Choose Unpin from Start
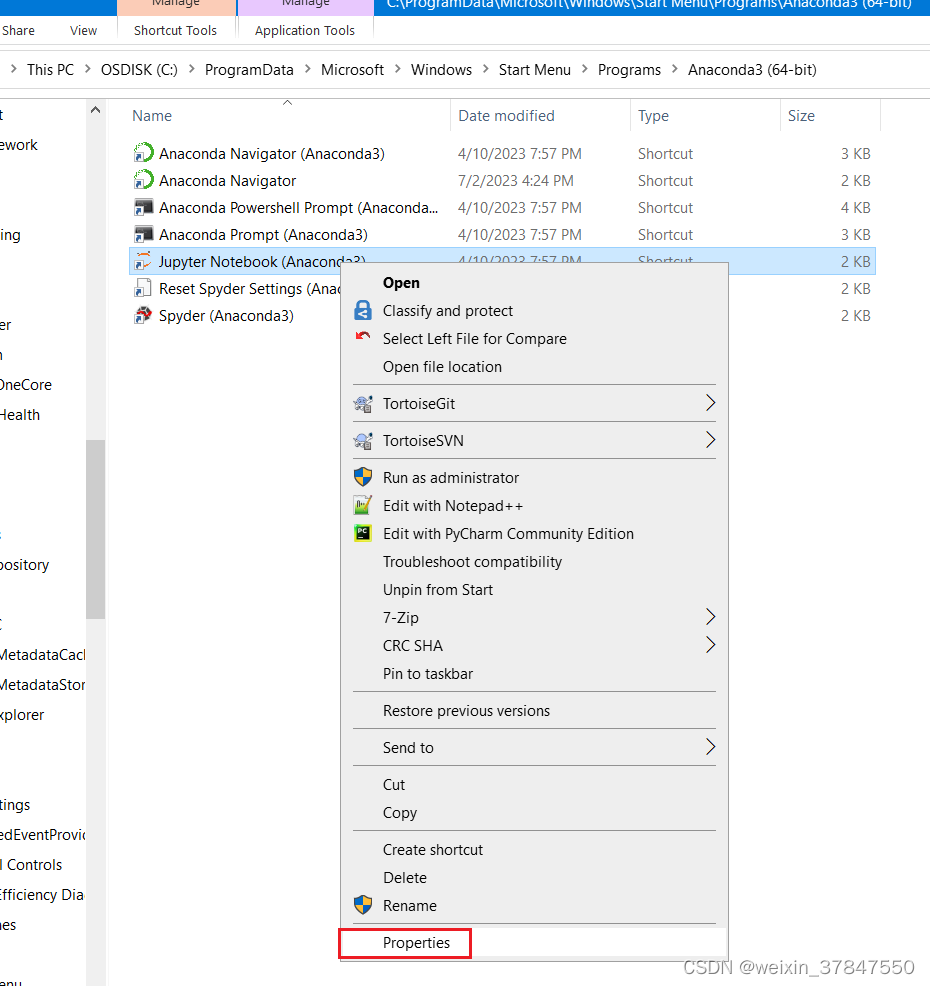Screen dimensions: 930x986 [438, 590]
